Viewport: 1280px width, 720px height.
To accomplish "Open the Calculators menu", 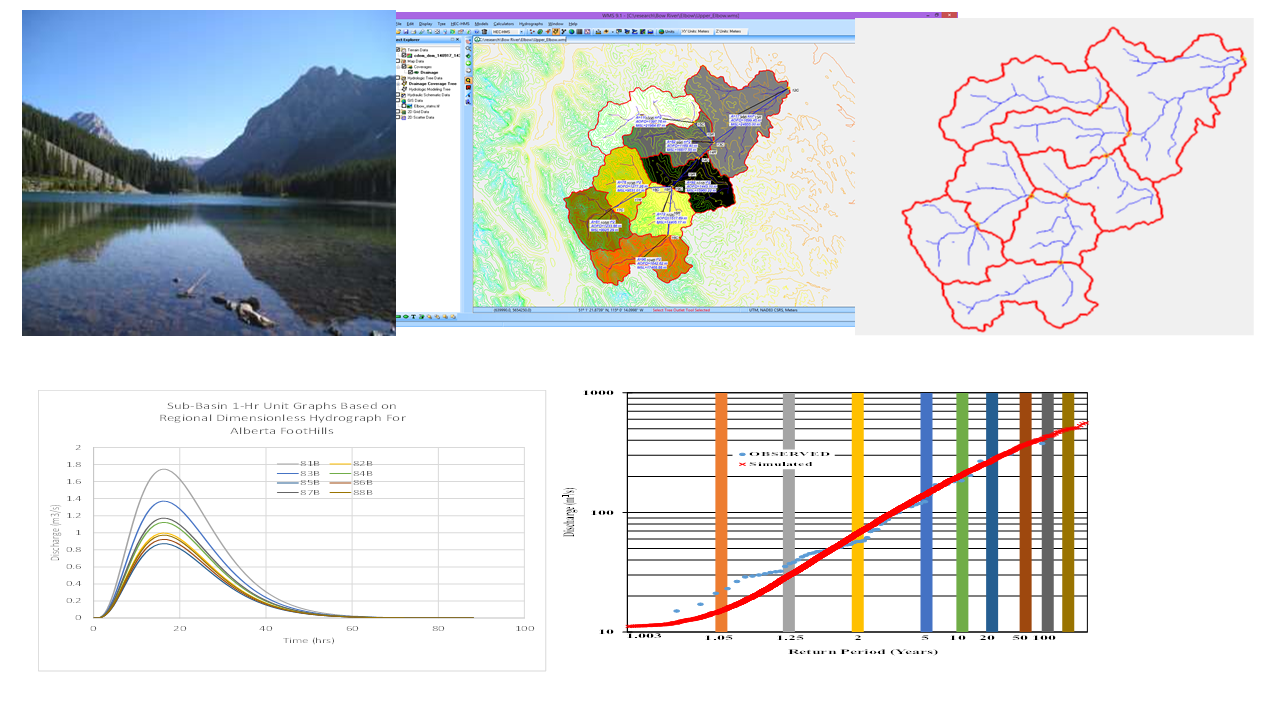I will pyautogui.click(x=503, y=23).
